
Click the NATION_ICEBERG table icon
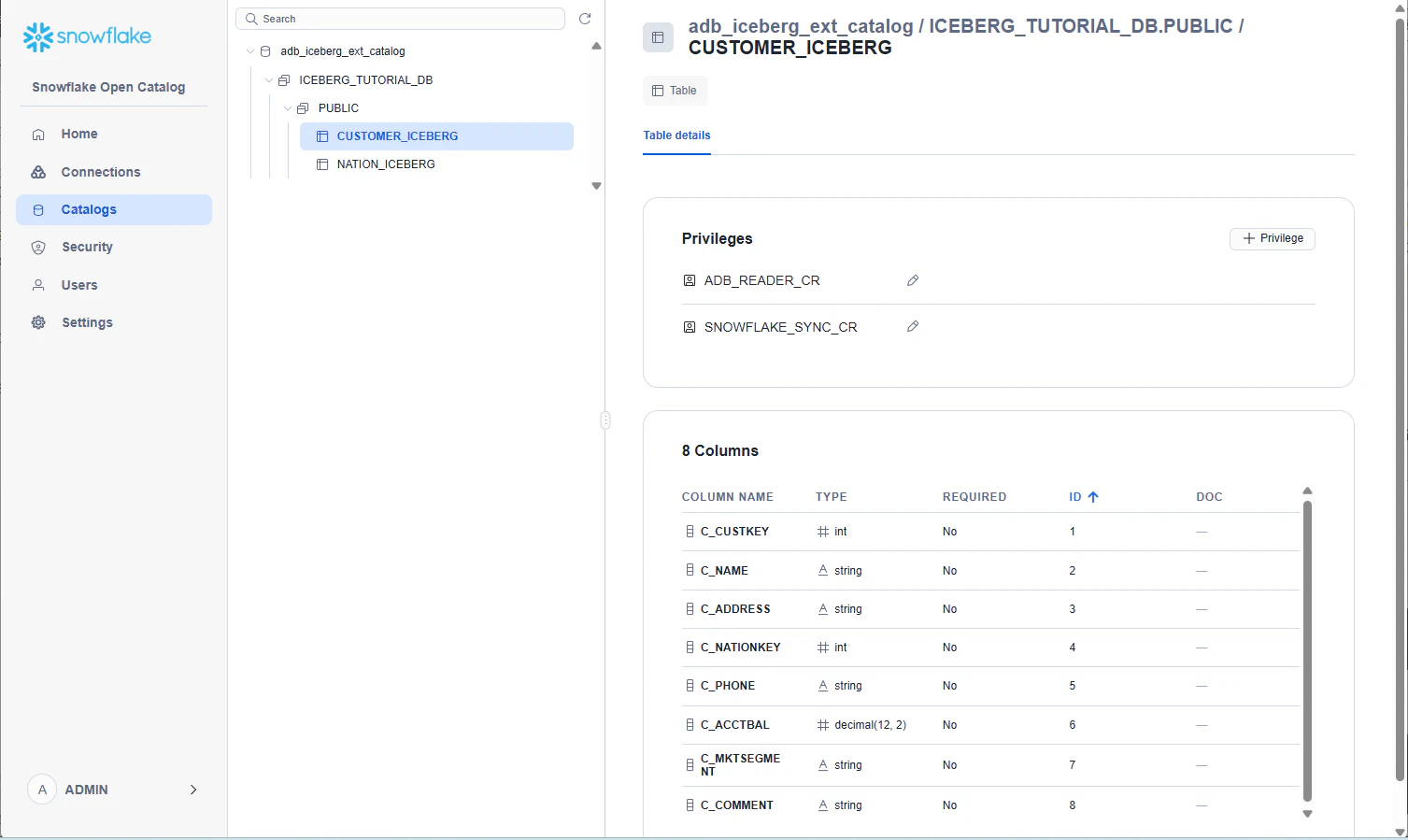[x=322, y=164]
